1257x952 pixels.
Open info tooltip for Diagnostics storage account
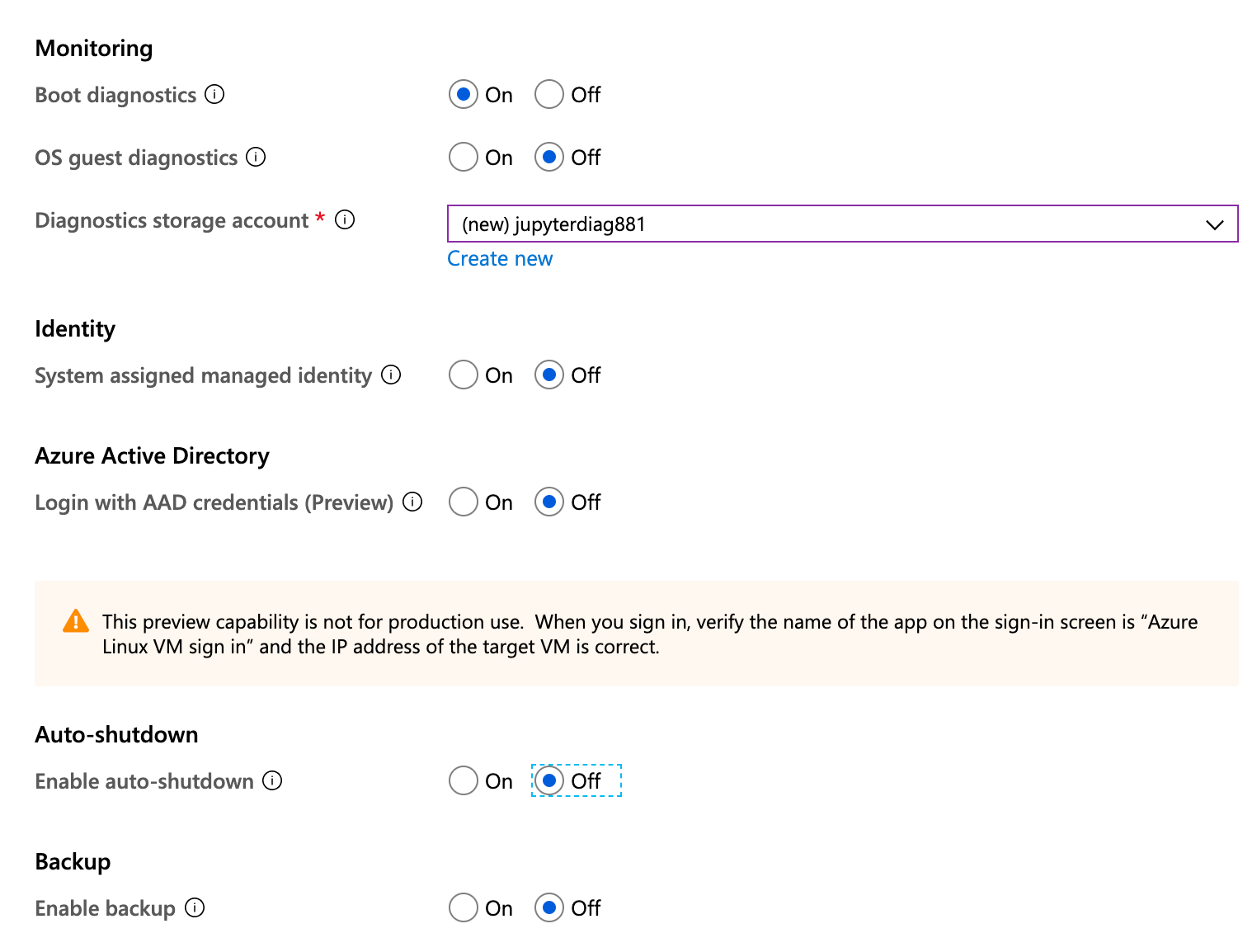click(x=345, y=219)
